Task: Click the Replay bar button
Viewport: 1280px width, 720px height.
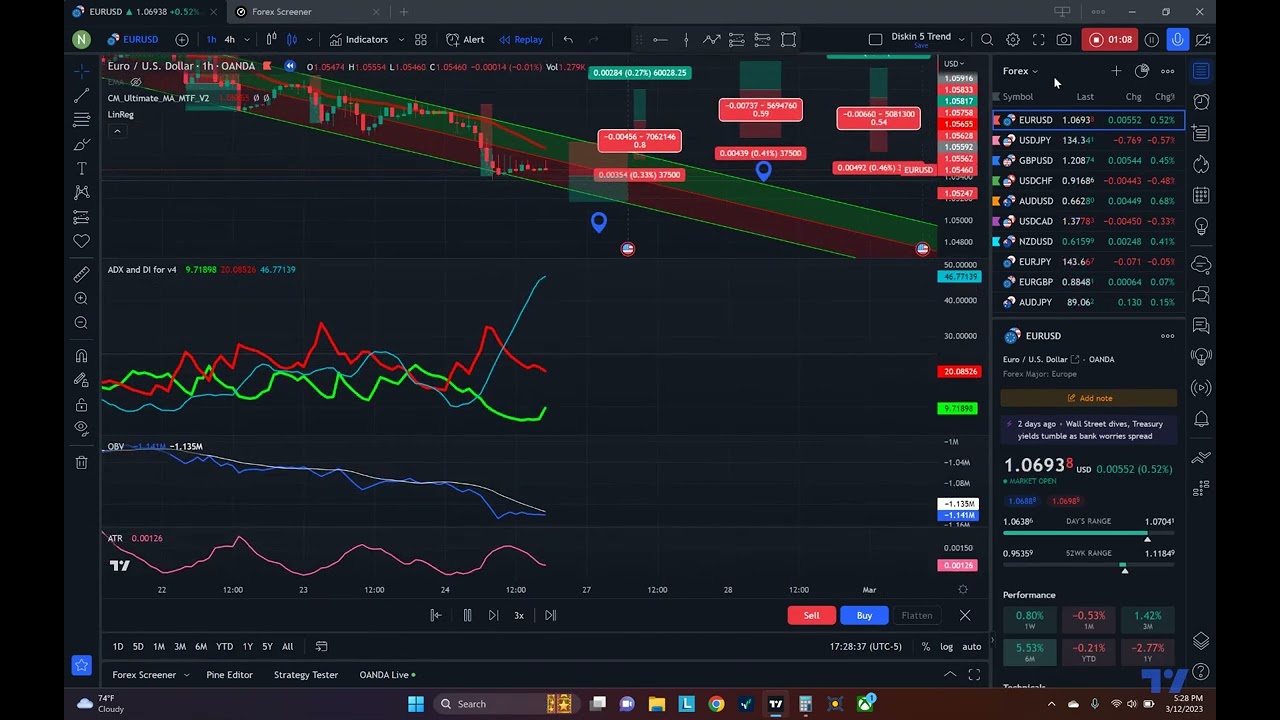Action: pyautogui.click(x=521, y=40)
